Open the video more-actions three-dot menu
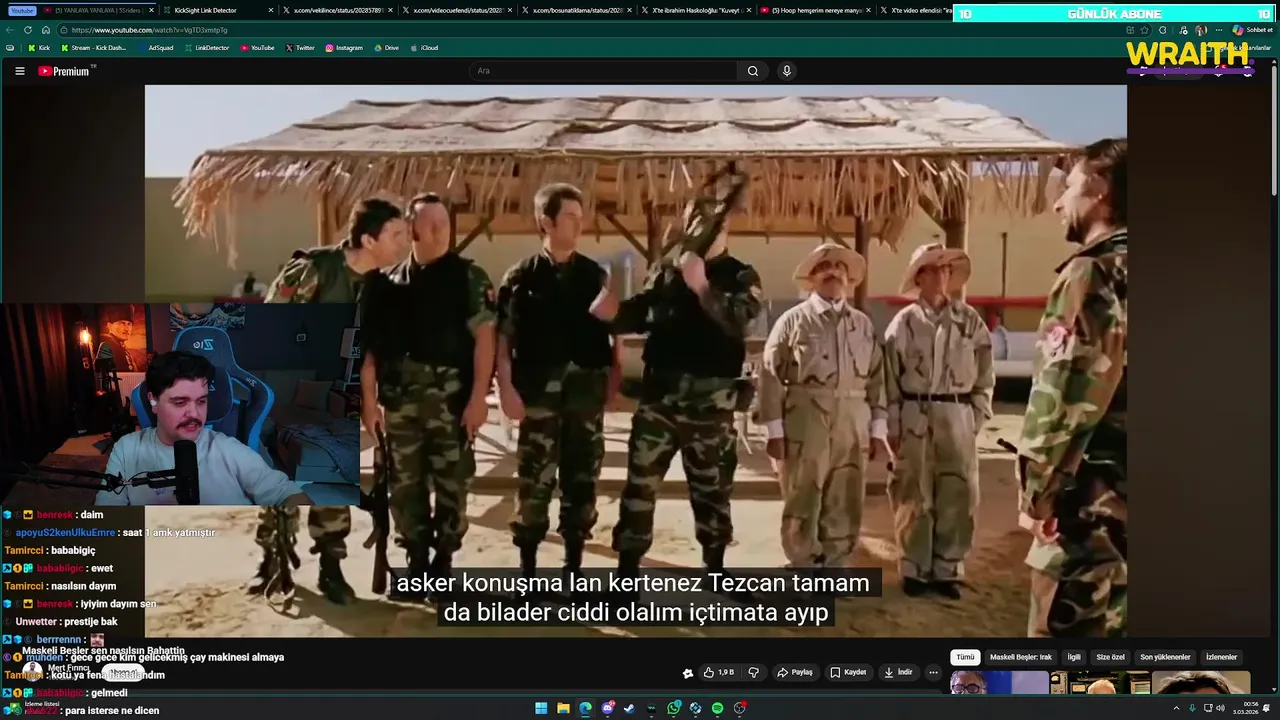The height and width of the screenshot is (720, 1280). [933, 672]
